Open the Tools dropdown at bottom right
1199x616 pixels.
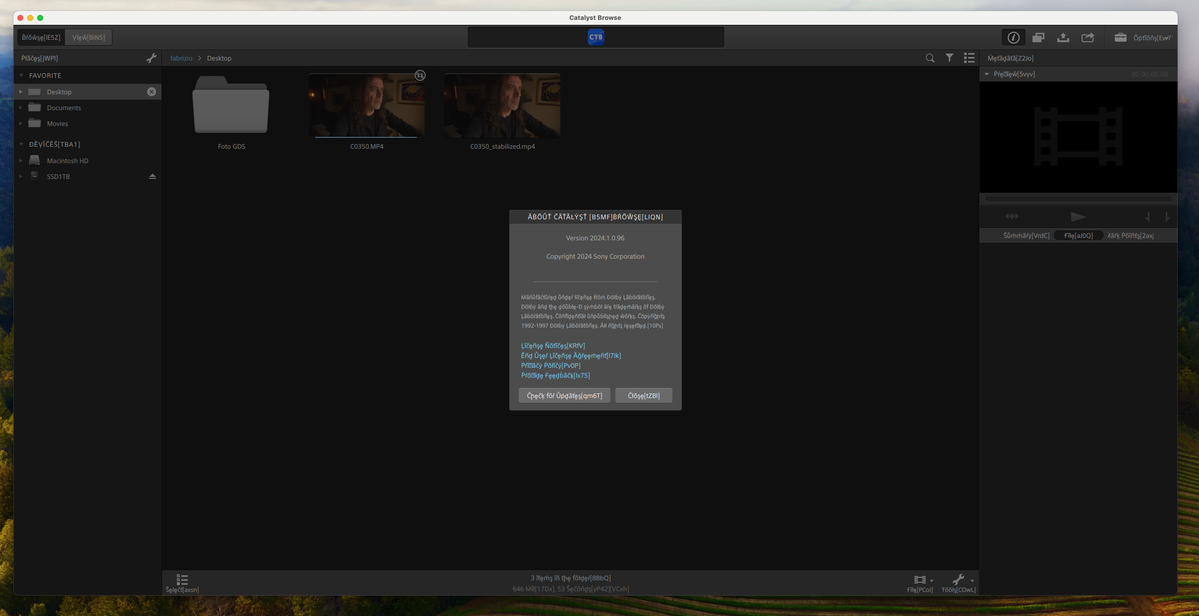click(x=959, y=583)
